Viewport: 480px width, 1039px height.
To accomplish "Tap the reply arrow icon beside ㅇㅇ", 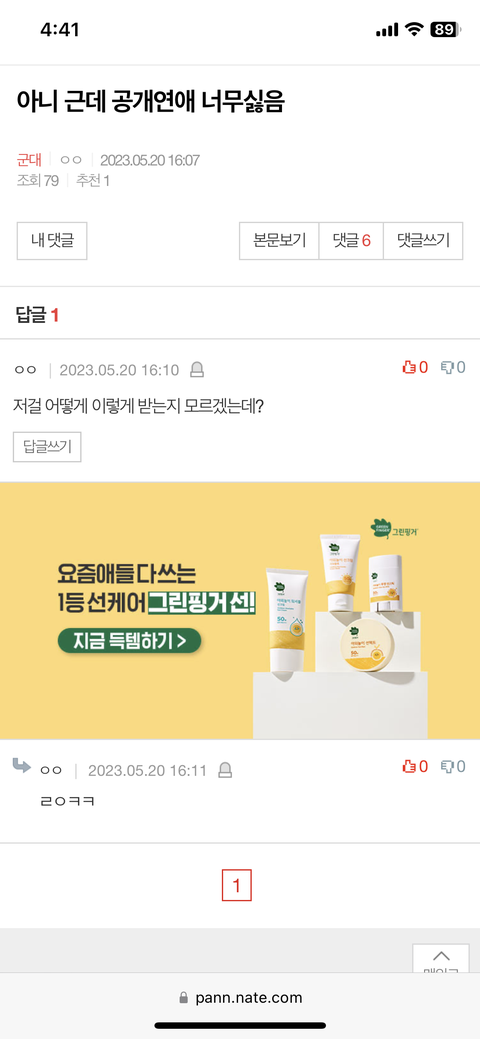I will click(22, 767).
